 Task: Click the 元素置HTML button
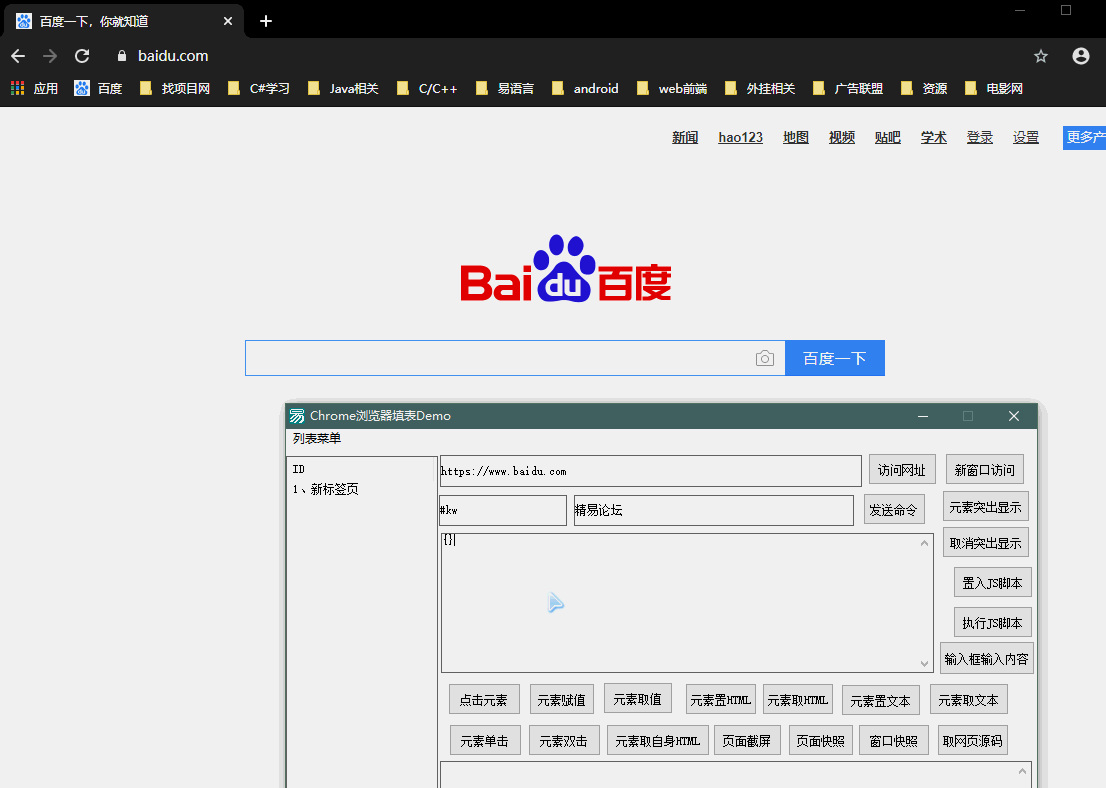click(x=721, y=700)
